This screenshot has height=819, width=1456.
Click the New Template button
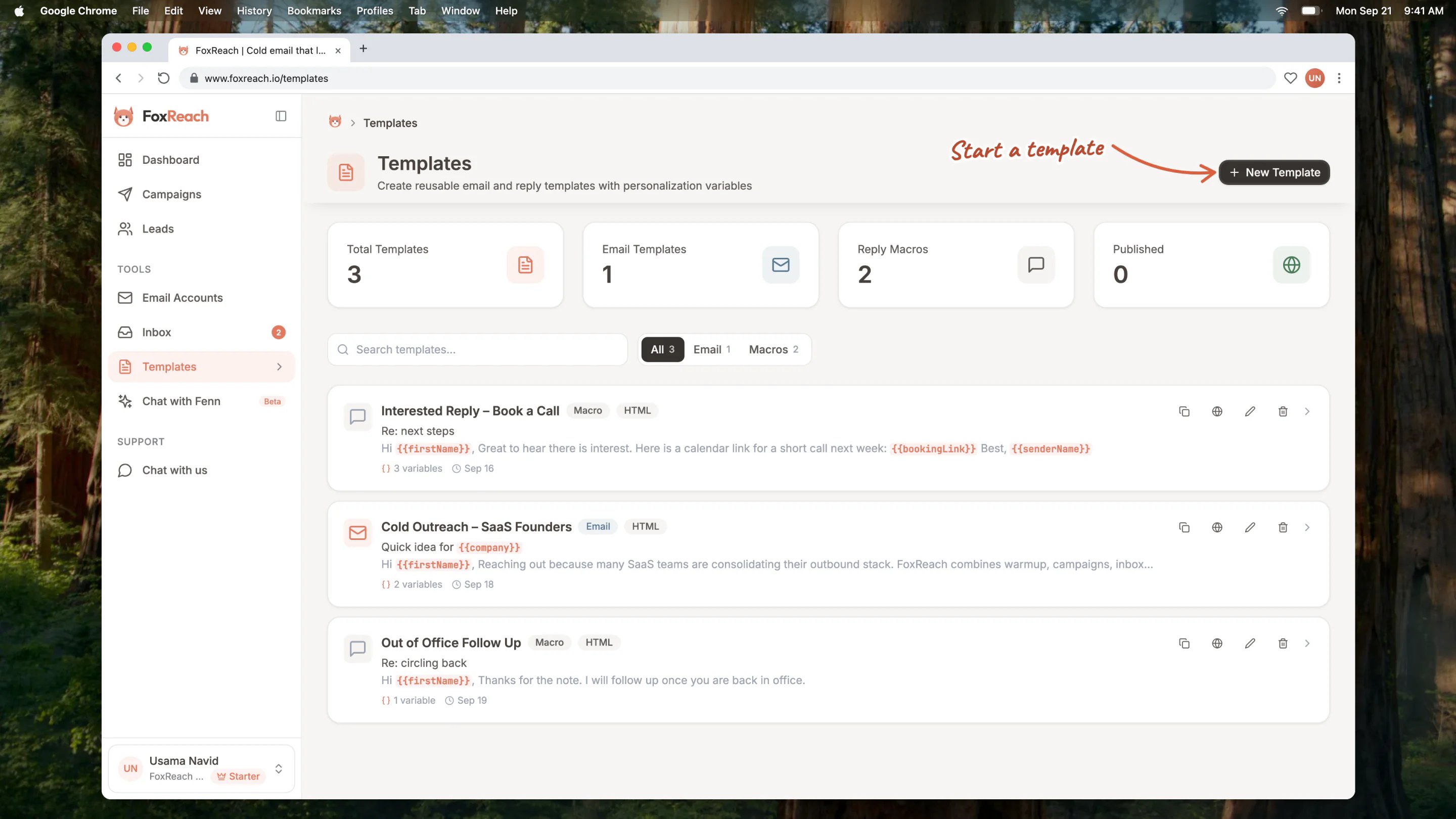coord(1274,172)
